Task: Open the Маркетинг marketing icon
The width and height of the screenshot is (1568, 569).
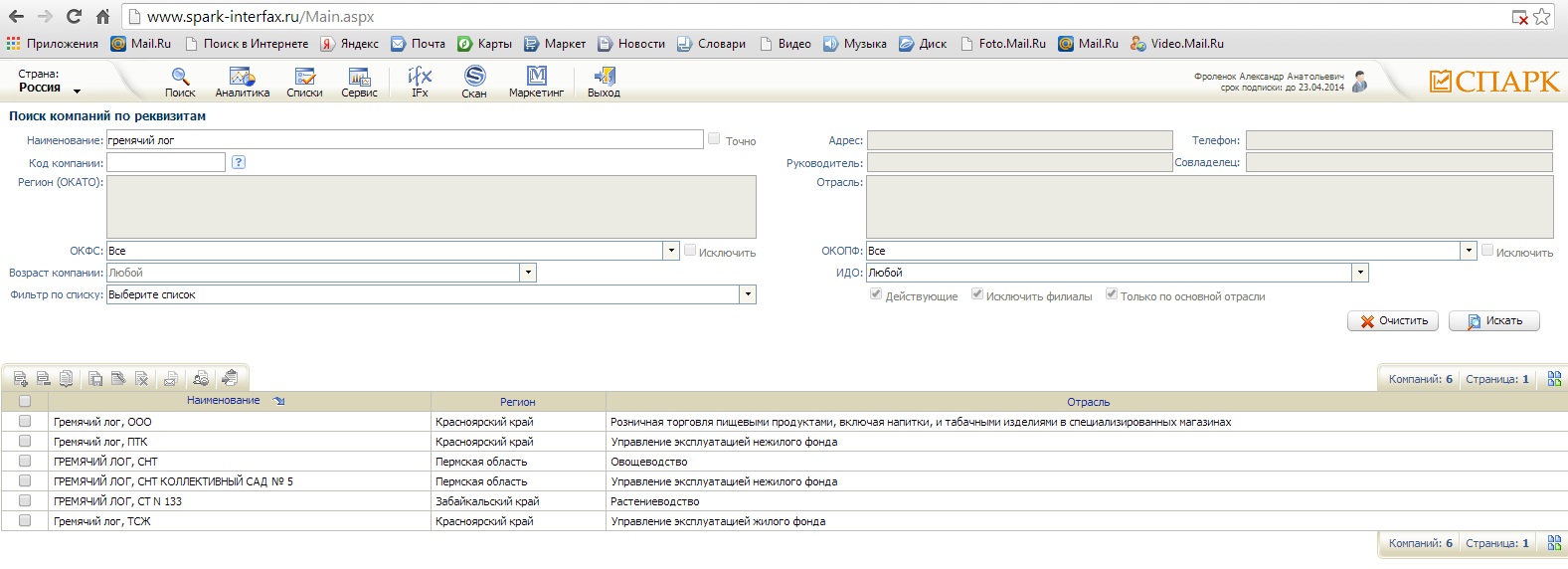Action: [536, 78]
